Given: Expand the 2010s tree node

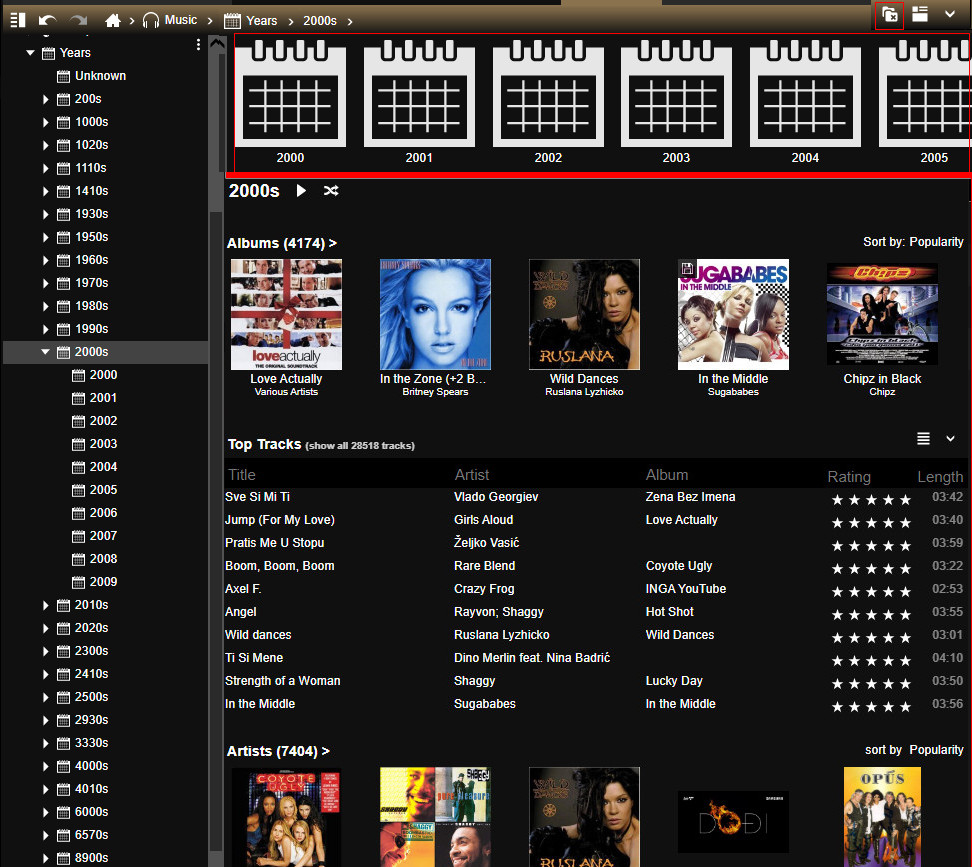Looking at the screenshot, I should click(x=46, y=605).
